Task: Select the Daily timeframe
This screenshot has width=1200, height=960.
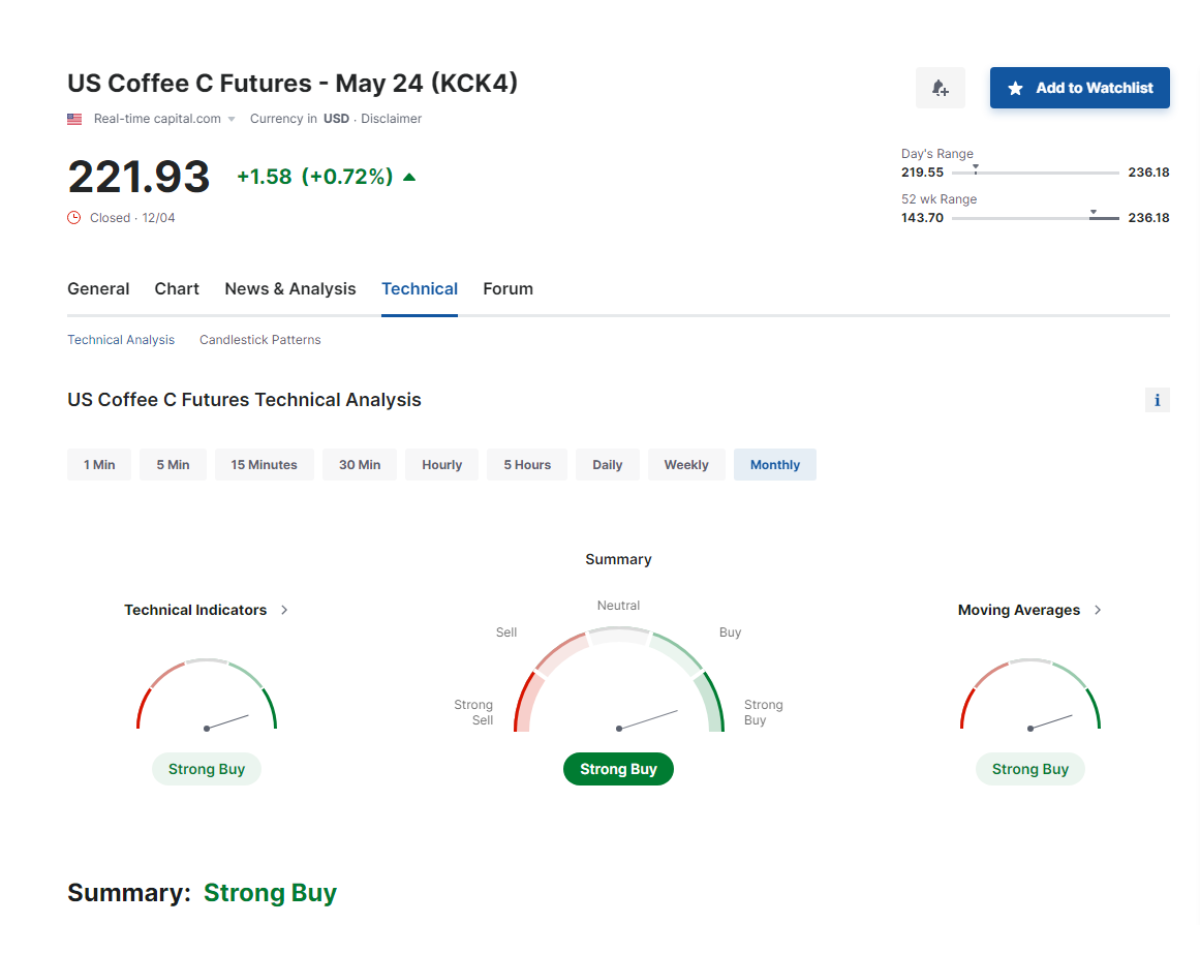Action: (607, 465)
